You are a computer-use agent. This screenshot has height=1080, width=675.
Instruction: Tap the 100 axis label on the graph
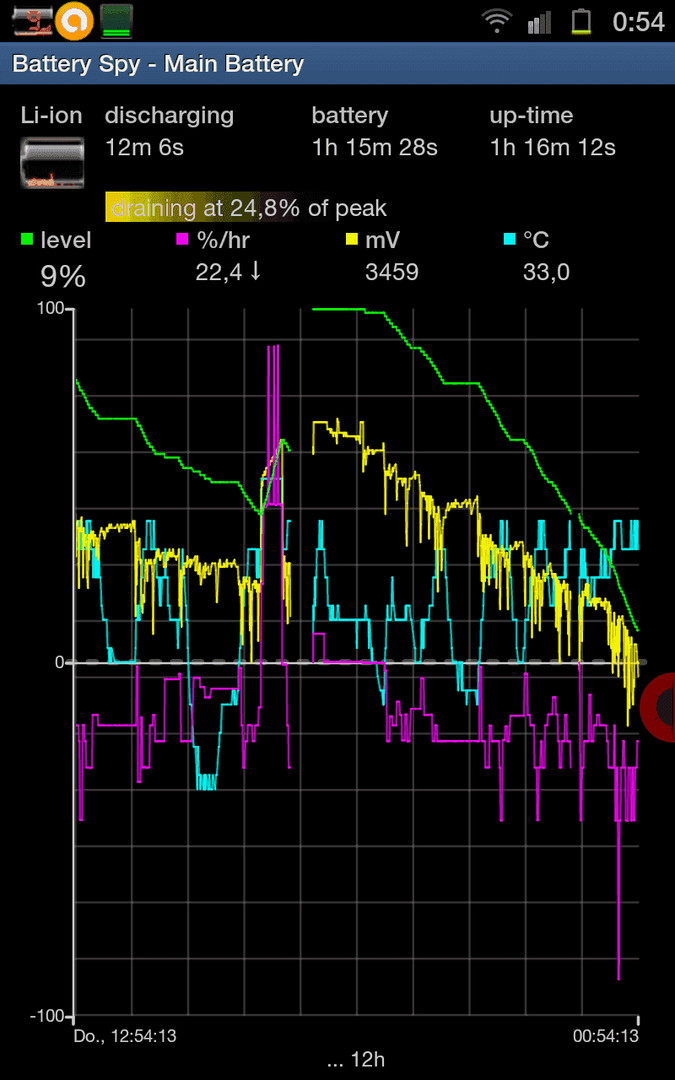(50, 309)
